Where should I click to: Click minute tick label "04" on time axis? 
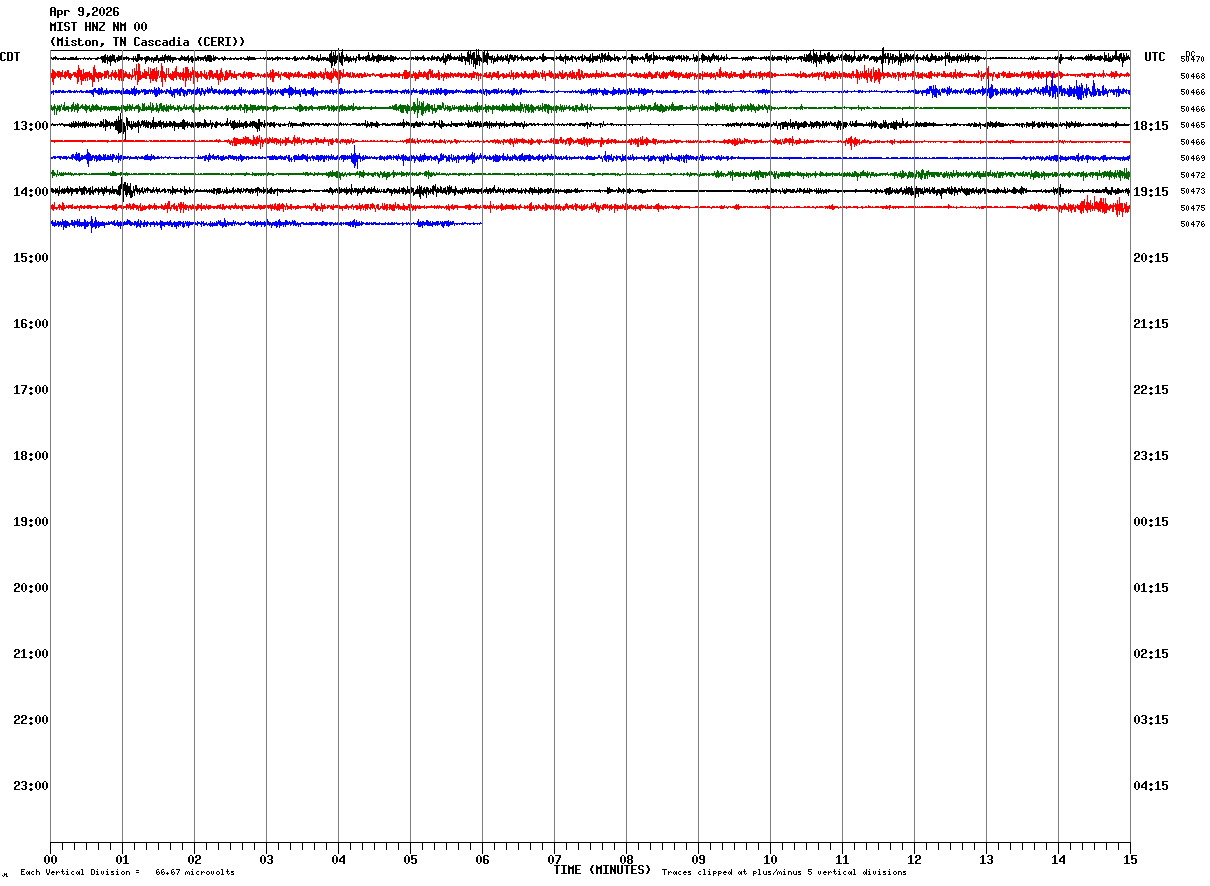tap(338, 860)
